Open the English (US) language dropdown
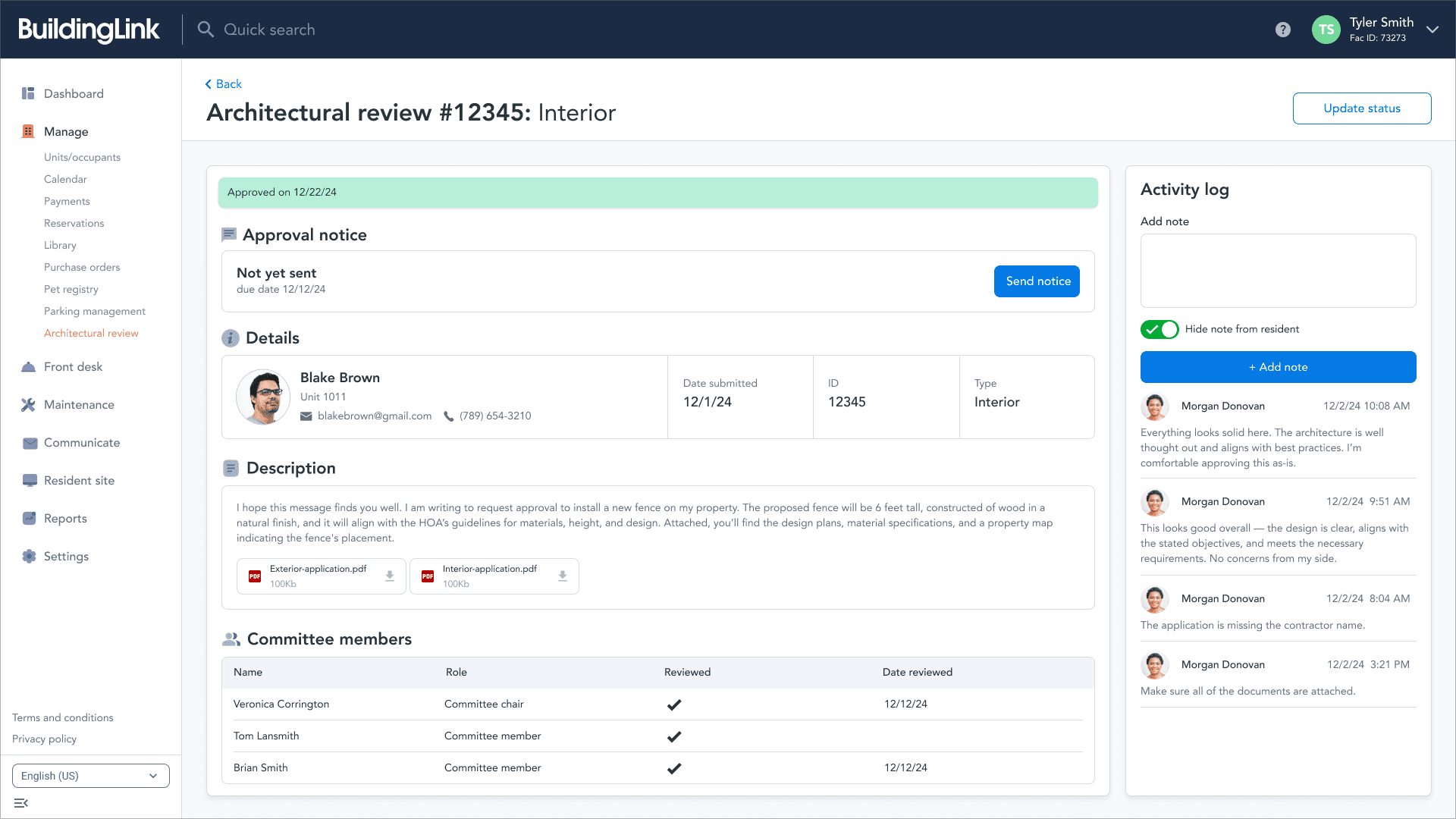Screen dimensions: 1456x819 point(91,776)
